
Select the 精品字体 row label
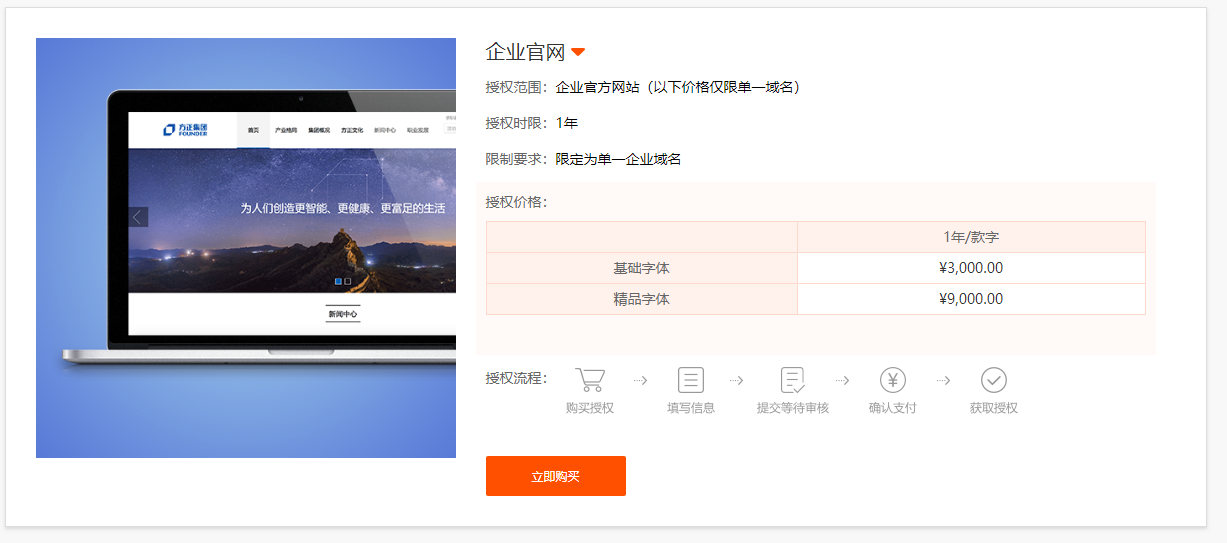[641, 299]
